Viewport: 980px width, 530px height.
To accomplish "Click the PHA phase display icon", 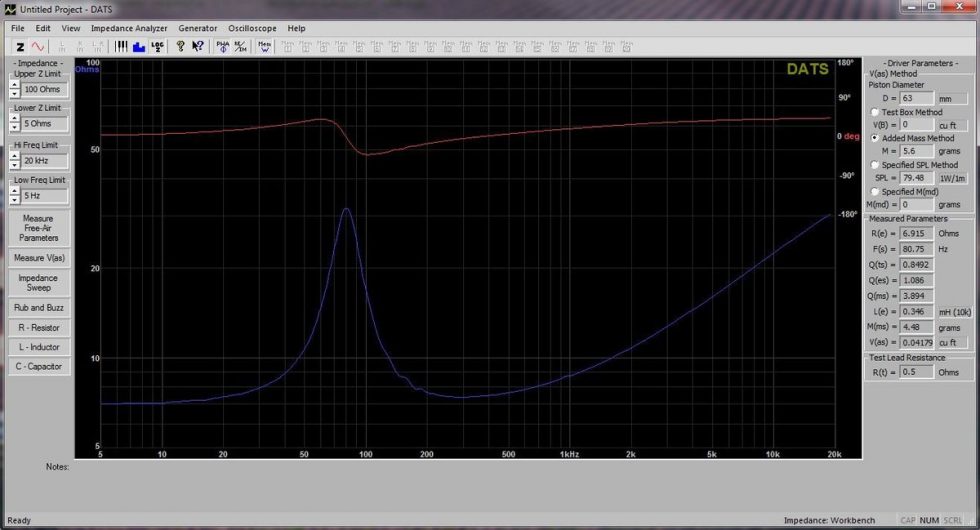I will pos(223,46).
